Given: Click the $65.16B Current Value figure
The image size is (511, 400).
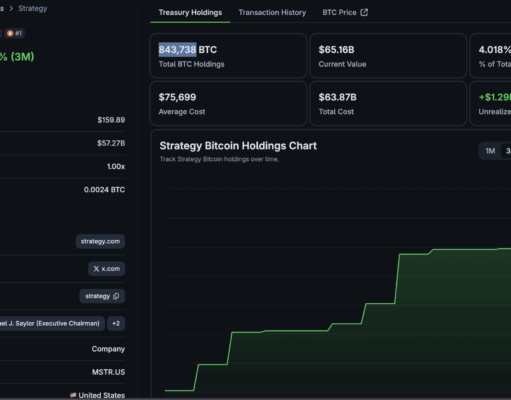Looking at the screenshot, I should pos(336,50).
